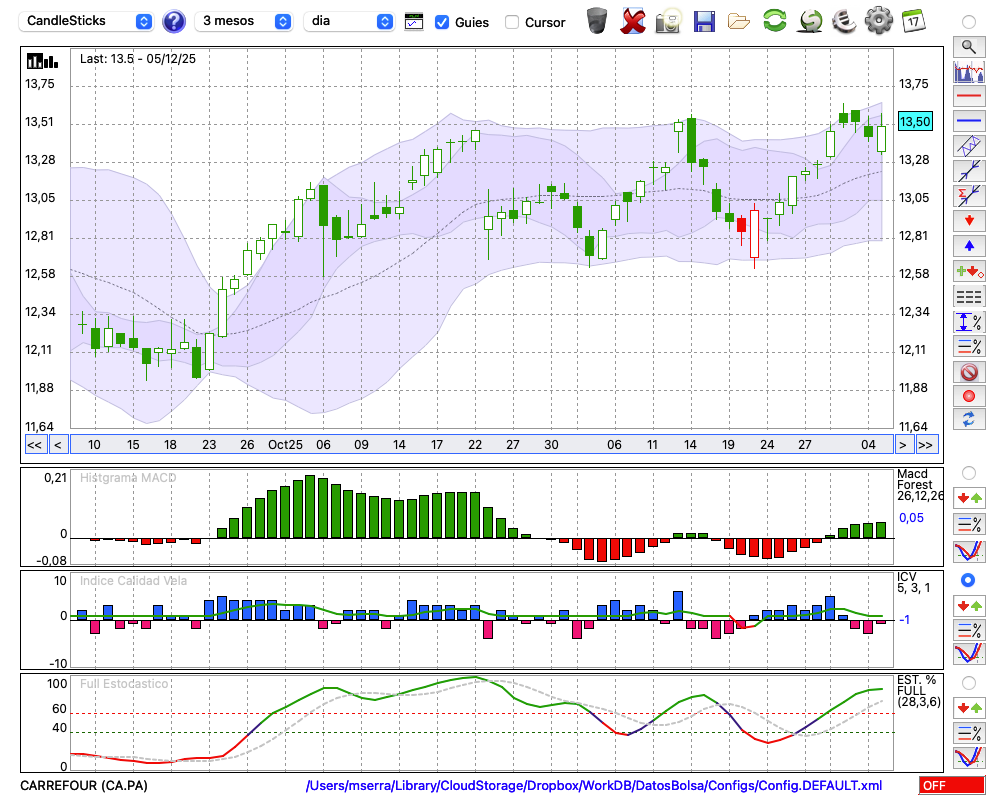The image size is (1000, 800).
Task: Click the blue question mark help icon
Action: pyautogui.click(x=174, y=21)
